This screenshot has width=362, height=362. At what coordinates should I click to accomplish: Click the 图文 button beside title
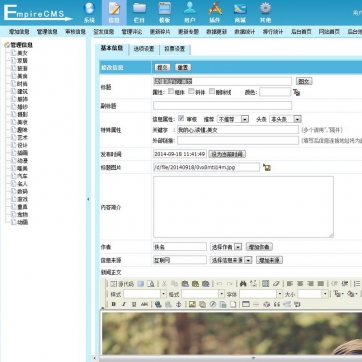[304, 81]
